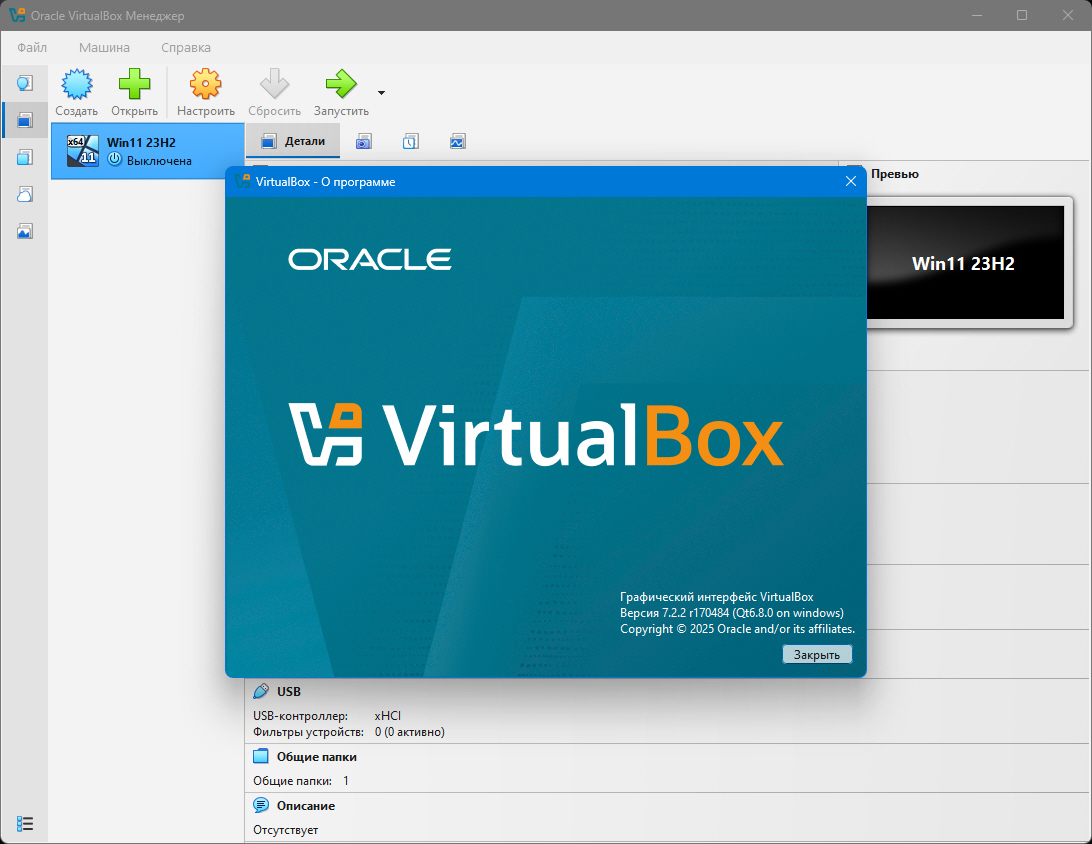Click the VirtualBox Manager title bar app icon
The width and height of the screenshot is (1092, 844).
pyautogui.click(x=16, y=15)
